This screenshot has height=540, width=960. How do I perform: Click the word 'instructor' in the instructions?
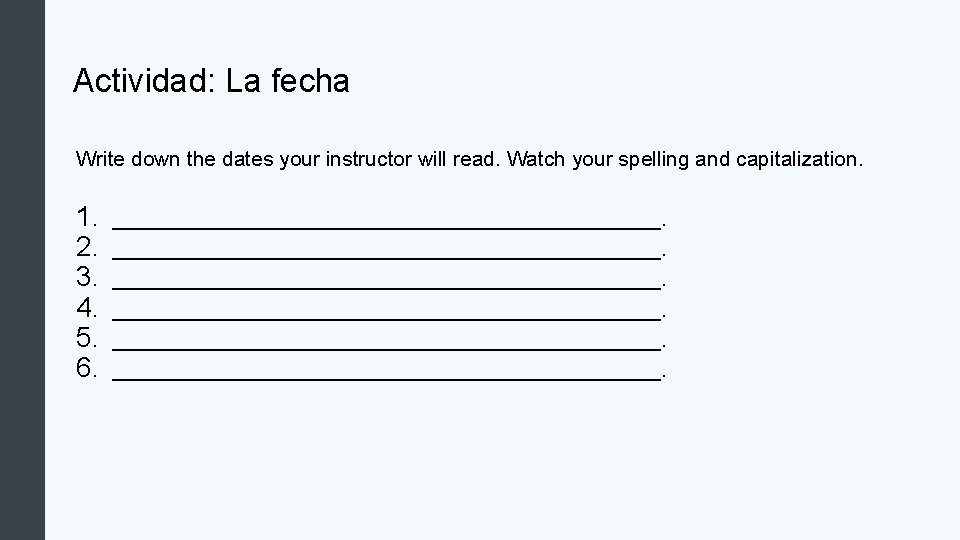pos(369,159)
